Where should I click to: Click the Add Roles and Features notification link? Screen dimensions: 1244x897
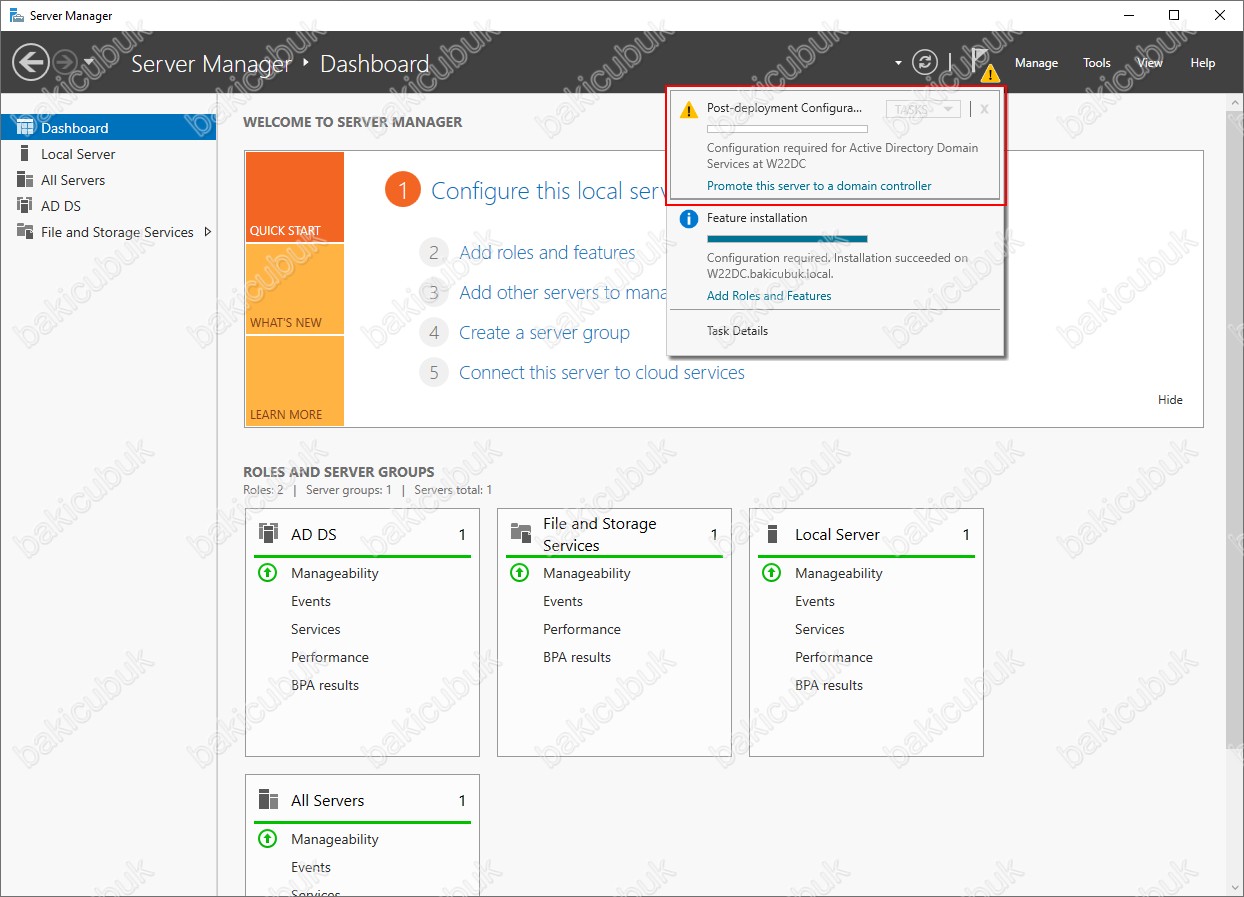tap(769, 296)
